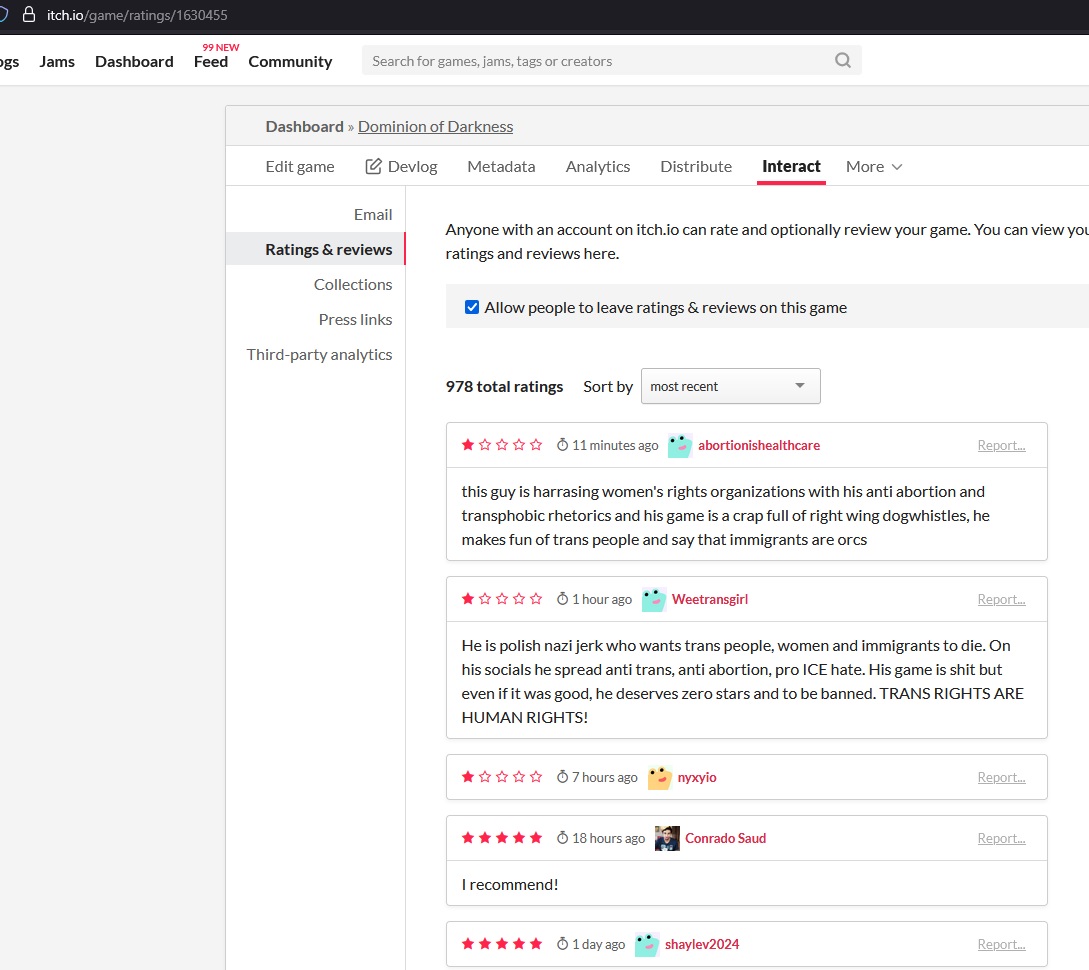This screenshot has height=970, width=1089.
Task: Open the Edit game tab
Action: point(299,167)
